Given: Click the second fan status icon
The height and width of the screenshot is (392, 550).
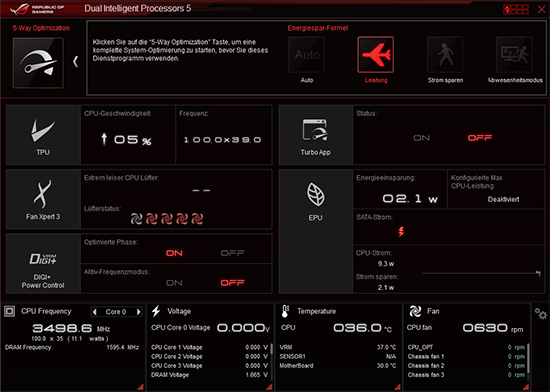Looking at the screenshot, I should [x=152, y=219].
